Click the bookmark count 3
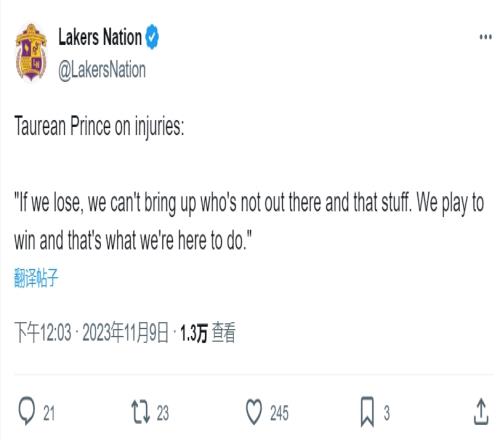The height and width of the screenshot is (440, 500). [x=387, y=413]
